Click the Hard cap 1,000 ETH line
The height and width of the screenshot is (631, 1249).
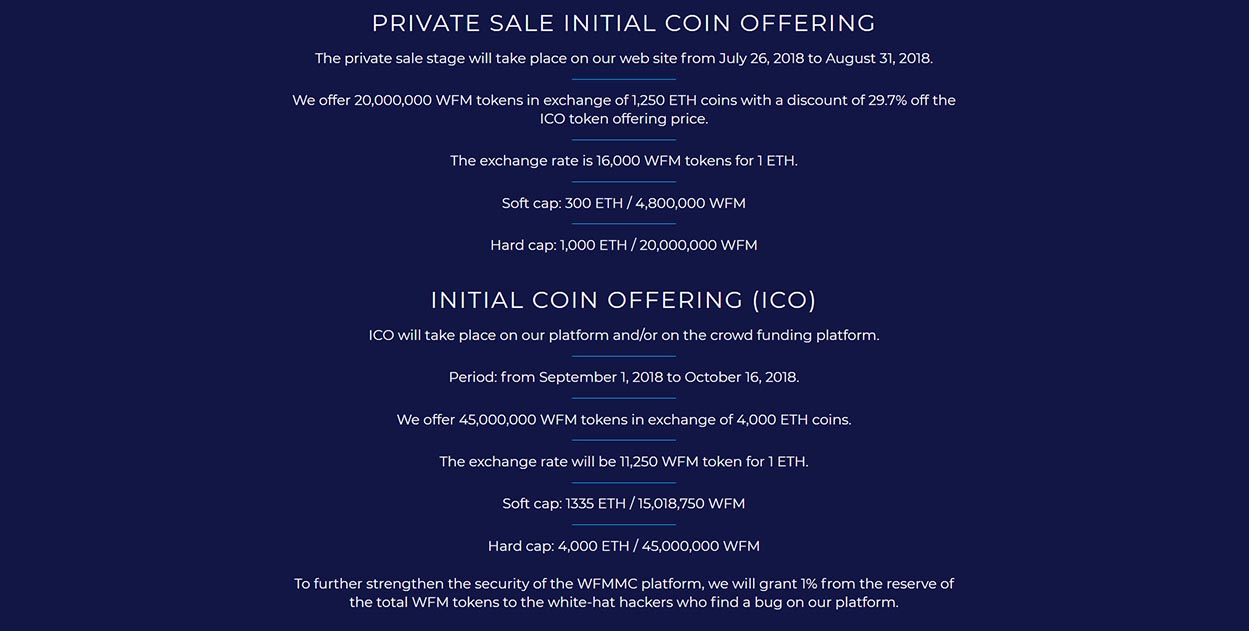point(624,245)
